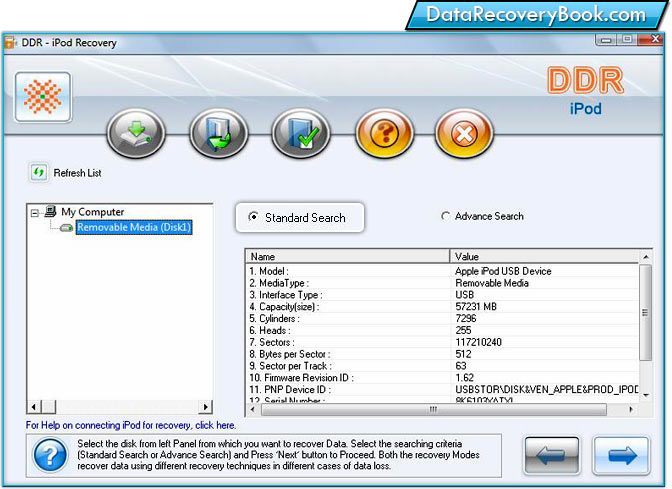This screenshot has height=489, width=672.
Task: Click tree panel scroll right arrow
Action: [x=205, y=407]
